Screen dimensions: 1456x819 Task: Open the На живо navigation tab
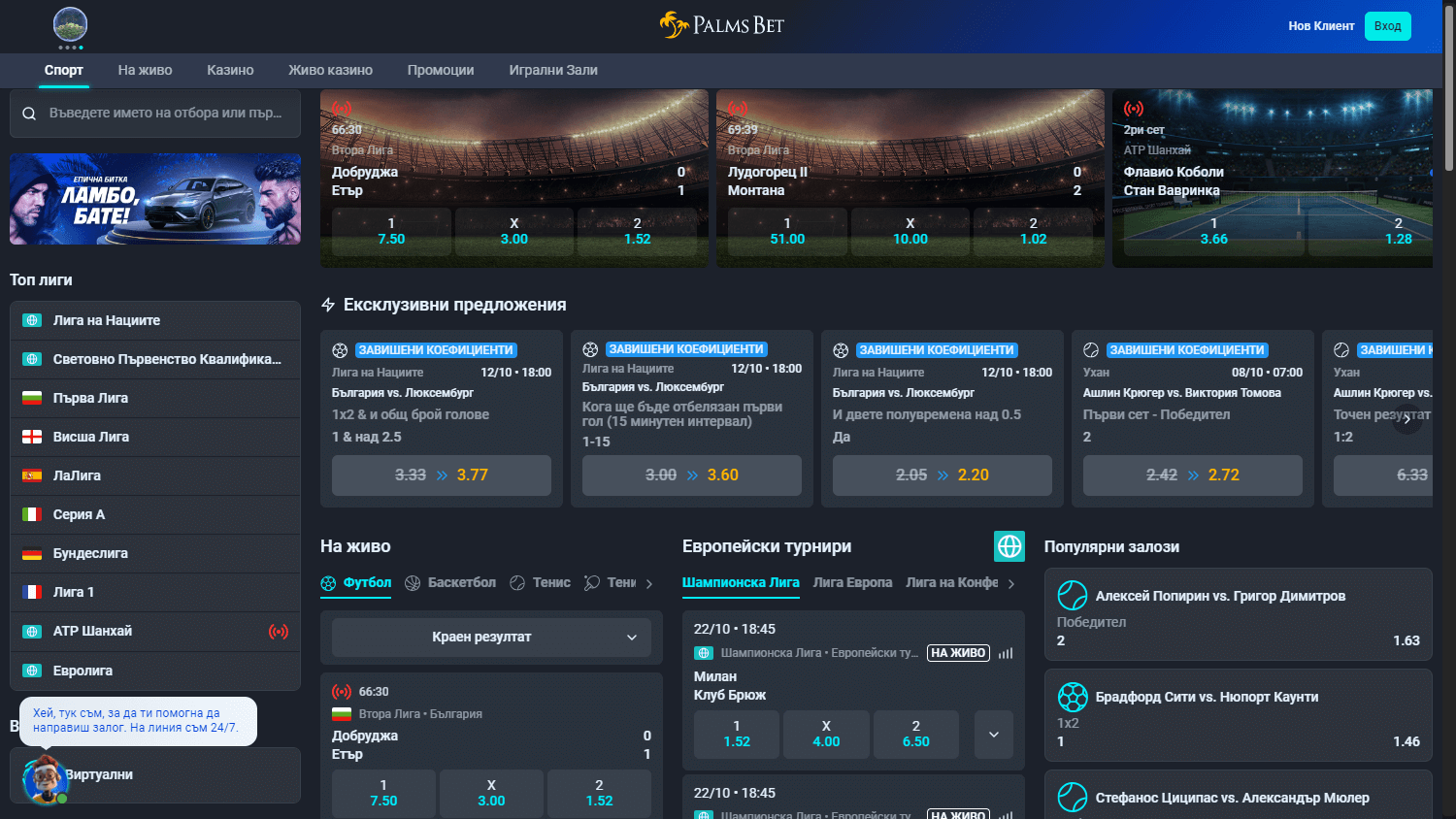click(146, 70)
